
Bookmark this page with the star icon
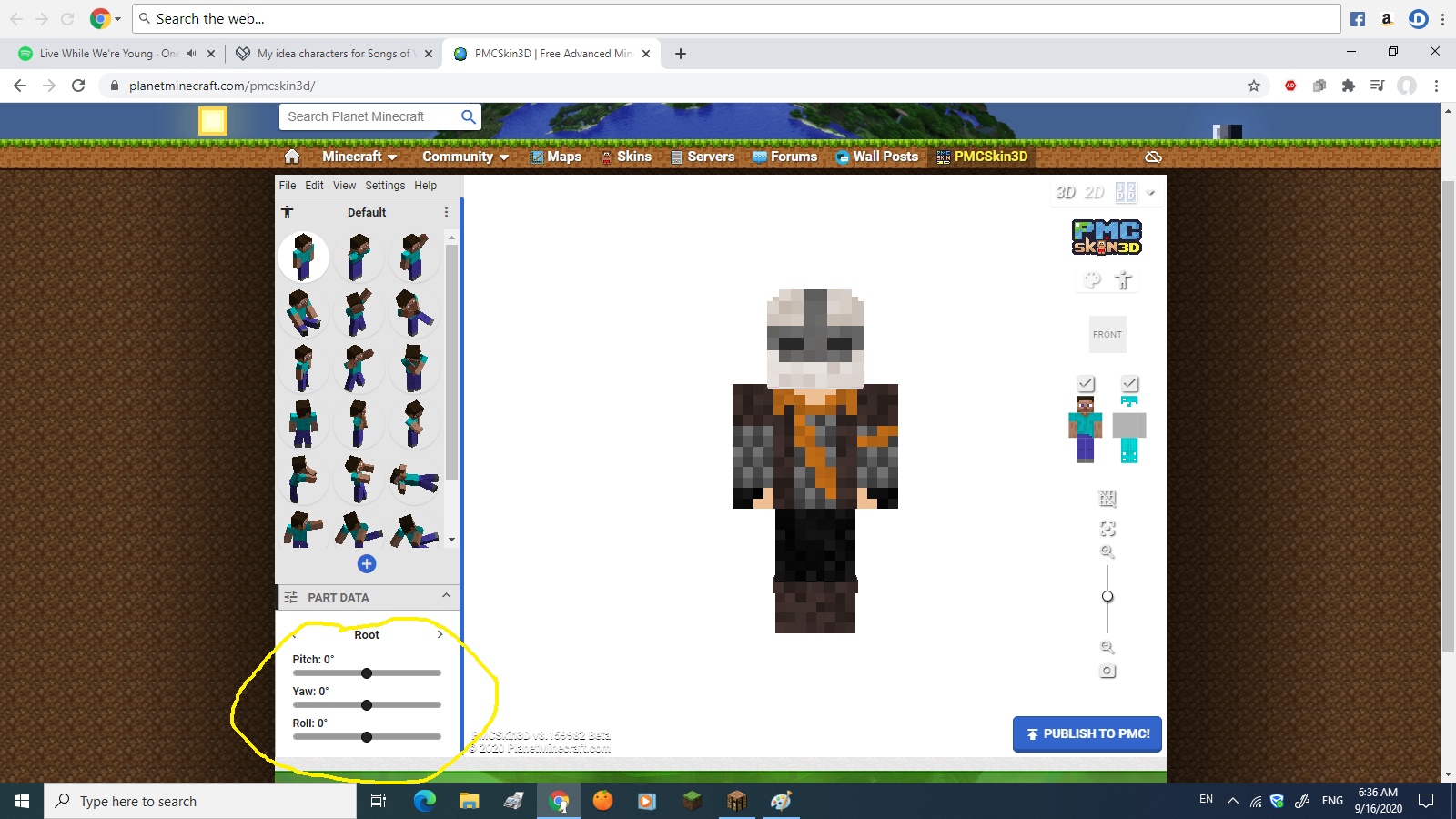1254,86
